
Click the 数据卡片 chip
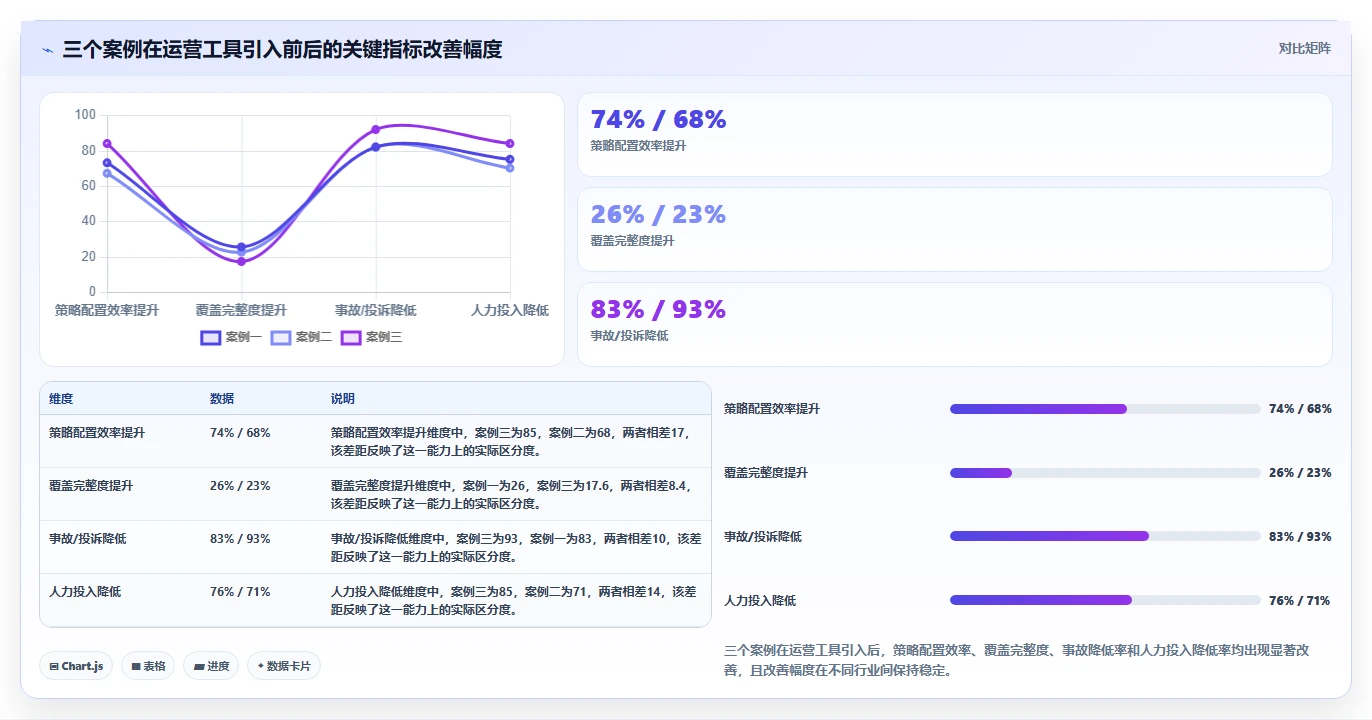click(x=284, y=666)
